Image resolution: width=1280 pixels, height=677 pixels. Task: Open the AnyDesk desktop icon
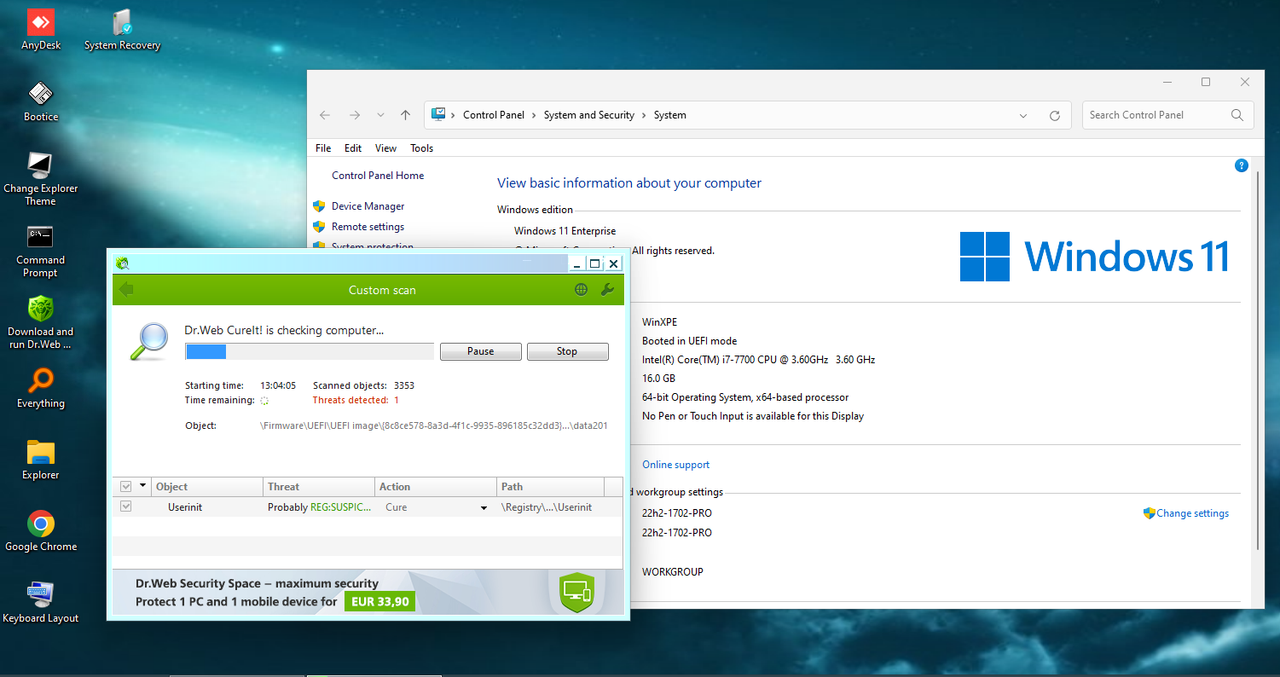[x=40, y=30]
